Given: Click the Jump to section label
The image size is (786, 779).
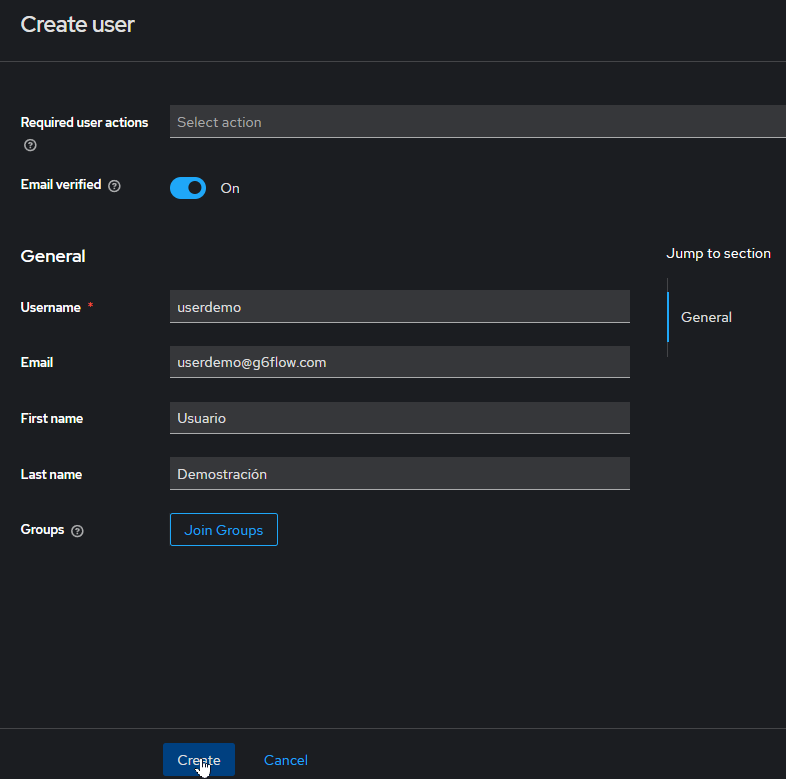Looking at the screenshot, I should pyautogui.click(x=718, y=254).
